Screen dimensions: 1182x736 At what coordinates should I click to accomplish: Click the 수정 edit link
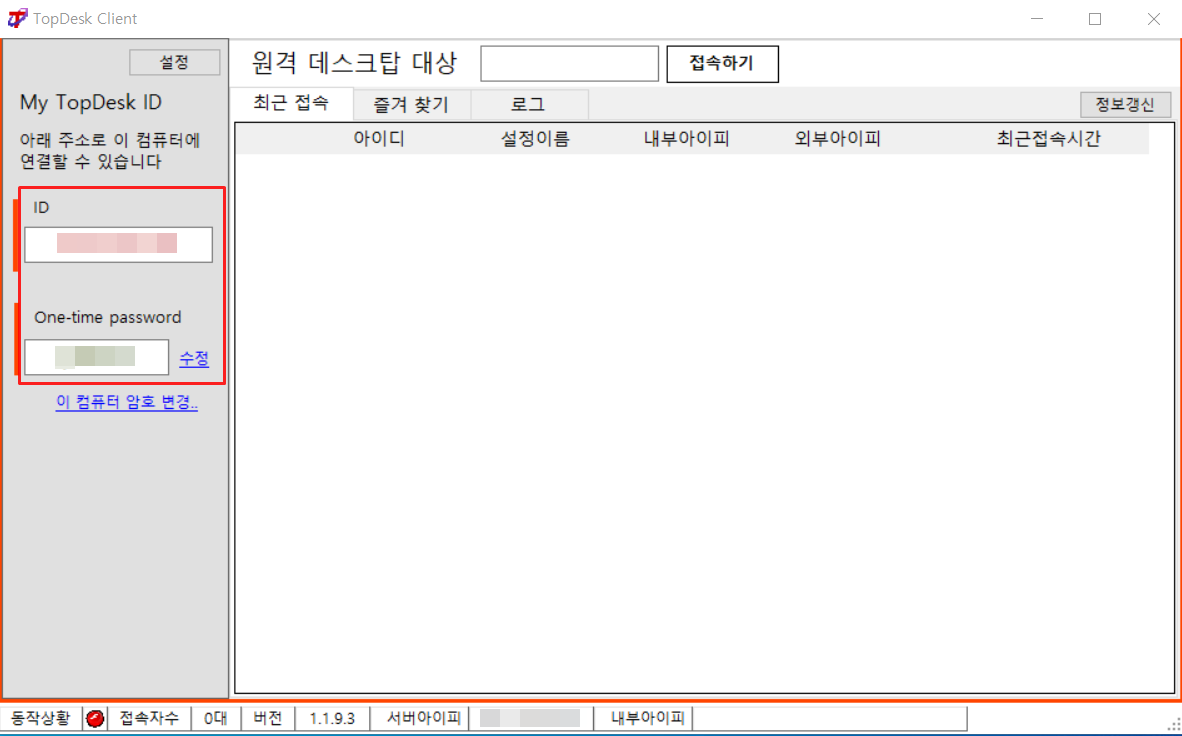click(x=194, y=359)
